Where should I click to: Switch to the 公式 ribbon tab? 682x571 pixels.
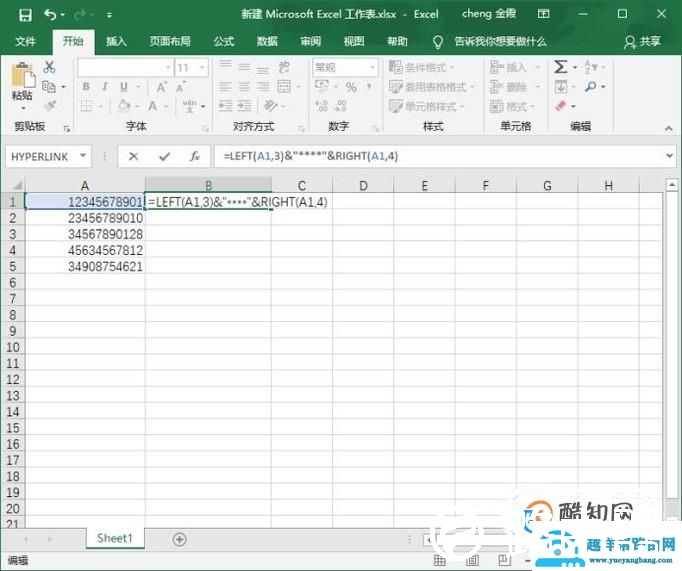(224, 41)
